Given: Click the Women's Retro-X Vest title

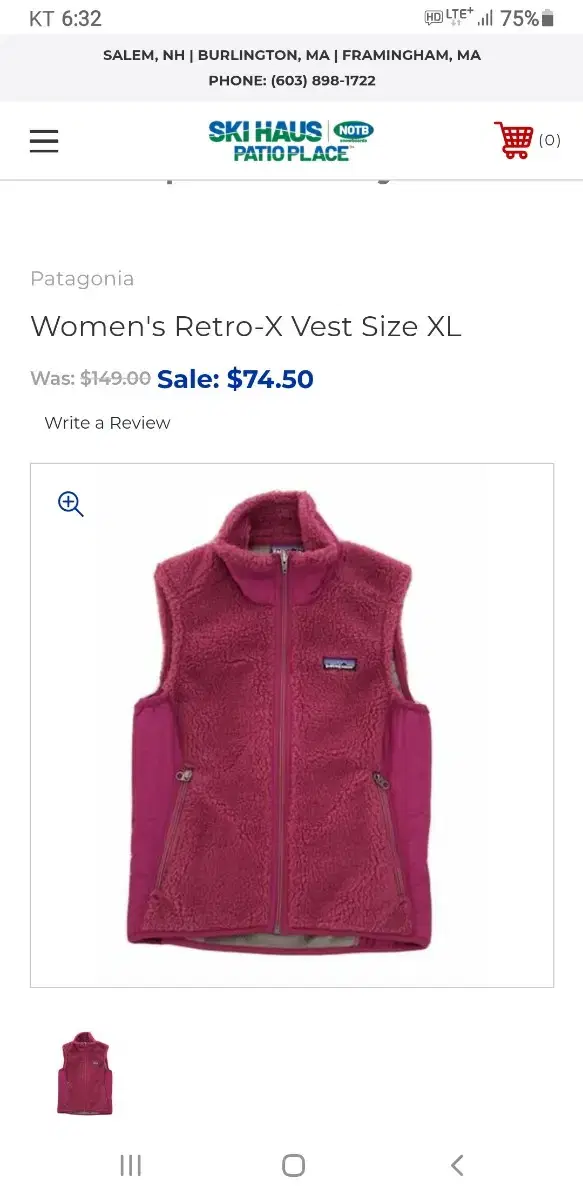Looking at the screenshot, I should 246,326.
